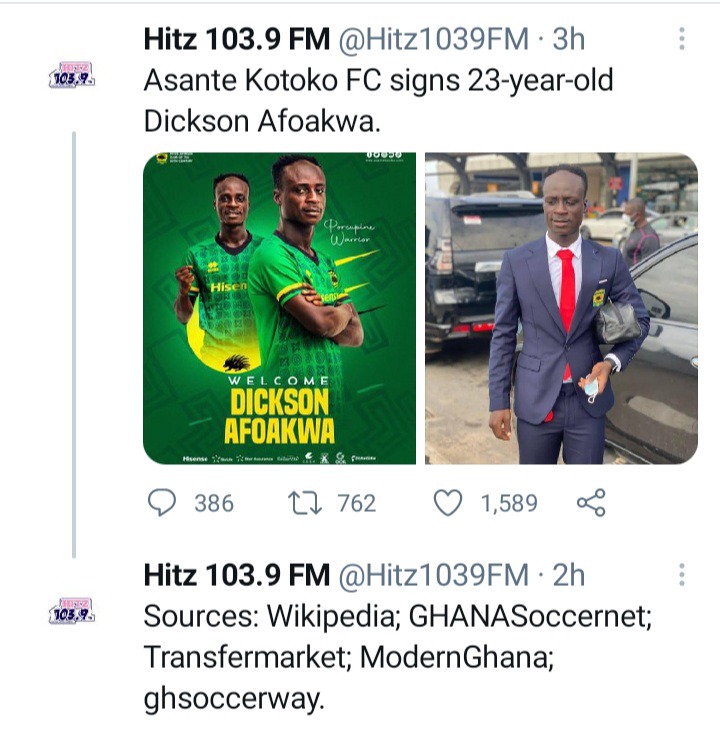The image size is (720, 733).
Task: Open the 2h timestamp link
Action: pos(569,575)
